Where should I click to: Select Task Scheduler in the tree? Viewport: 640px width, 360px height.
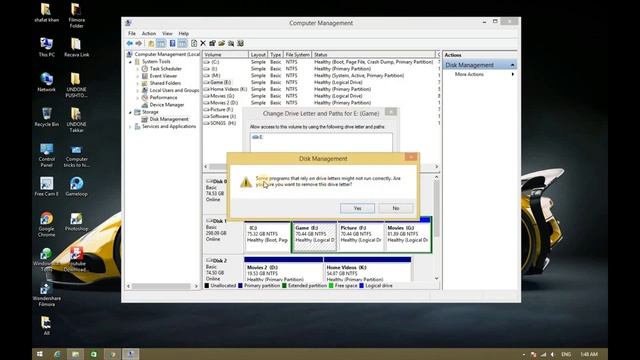coord(165,69)
